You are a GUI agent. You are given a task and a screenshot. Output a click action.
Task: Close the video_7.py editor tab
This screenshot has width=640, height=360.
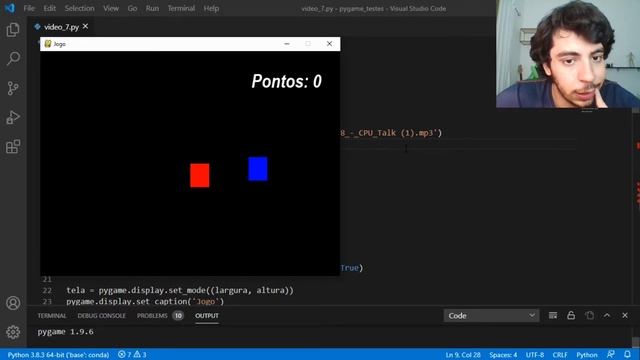point(85,27)
